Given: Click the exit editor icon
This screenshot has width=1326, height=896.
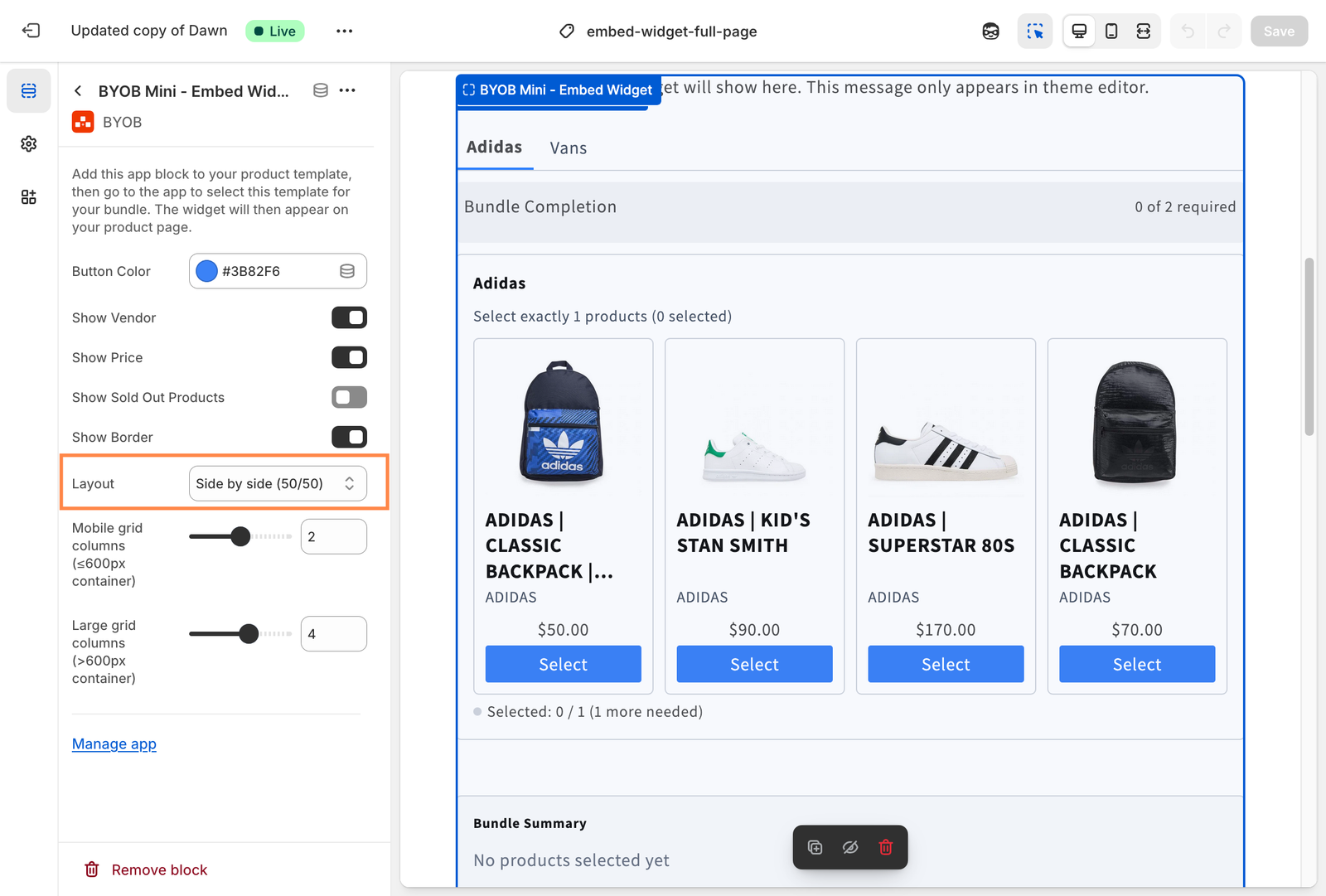Looking at the screenshot, I should click(31, 31).
